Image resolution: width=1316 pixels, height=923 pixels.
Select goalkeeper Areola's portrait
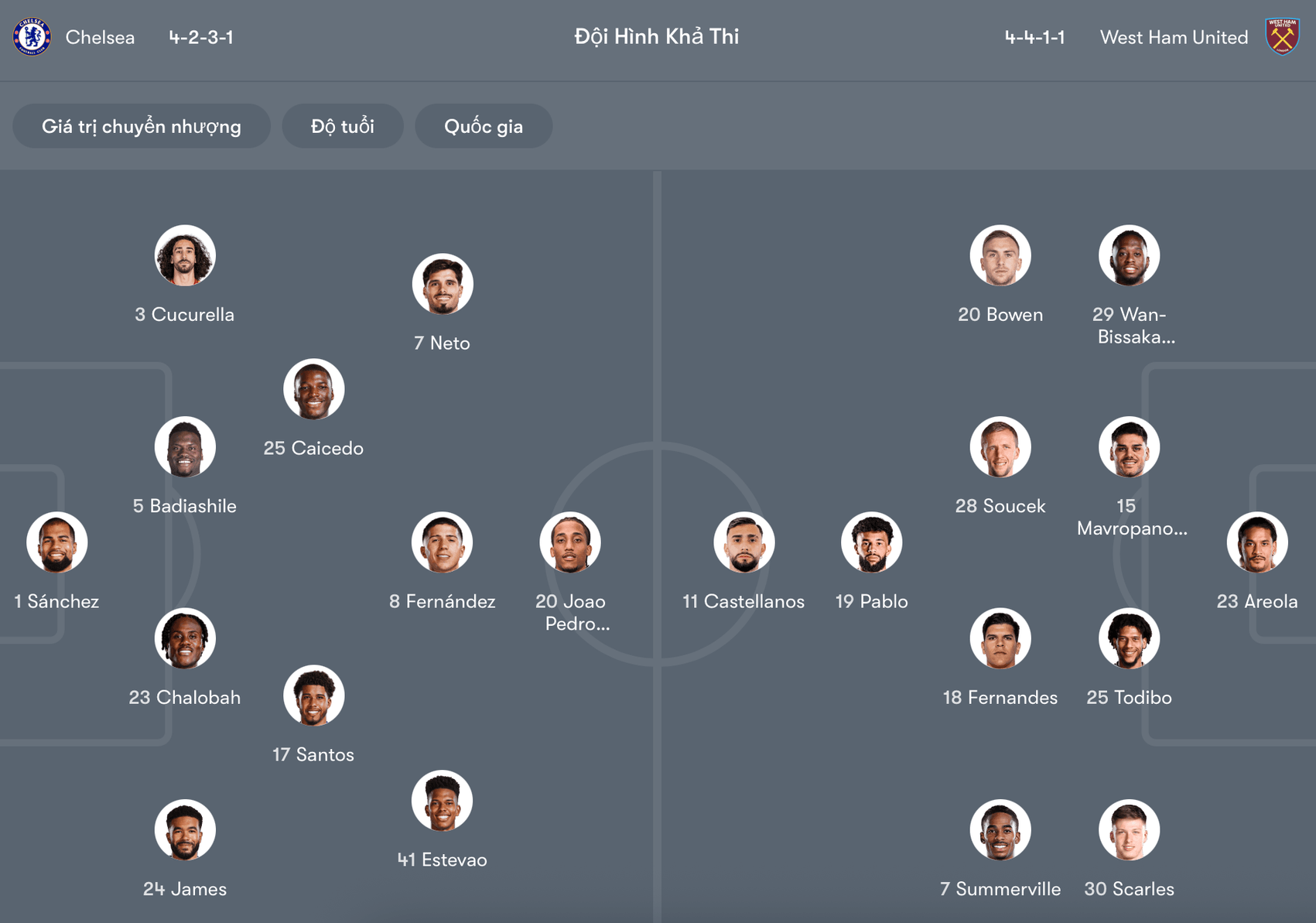[1257, 542]
